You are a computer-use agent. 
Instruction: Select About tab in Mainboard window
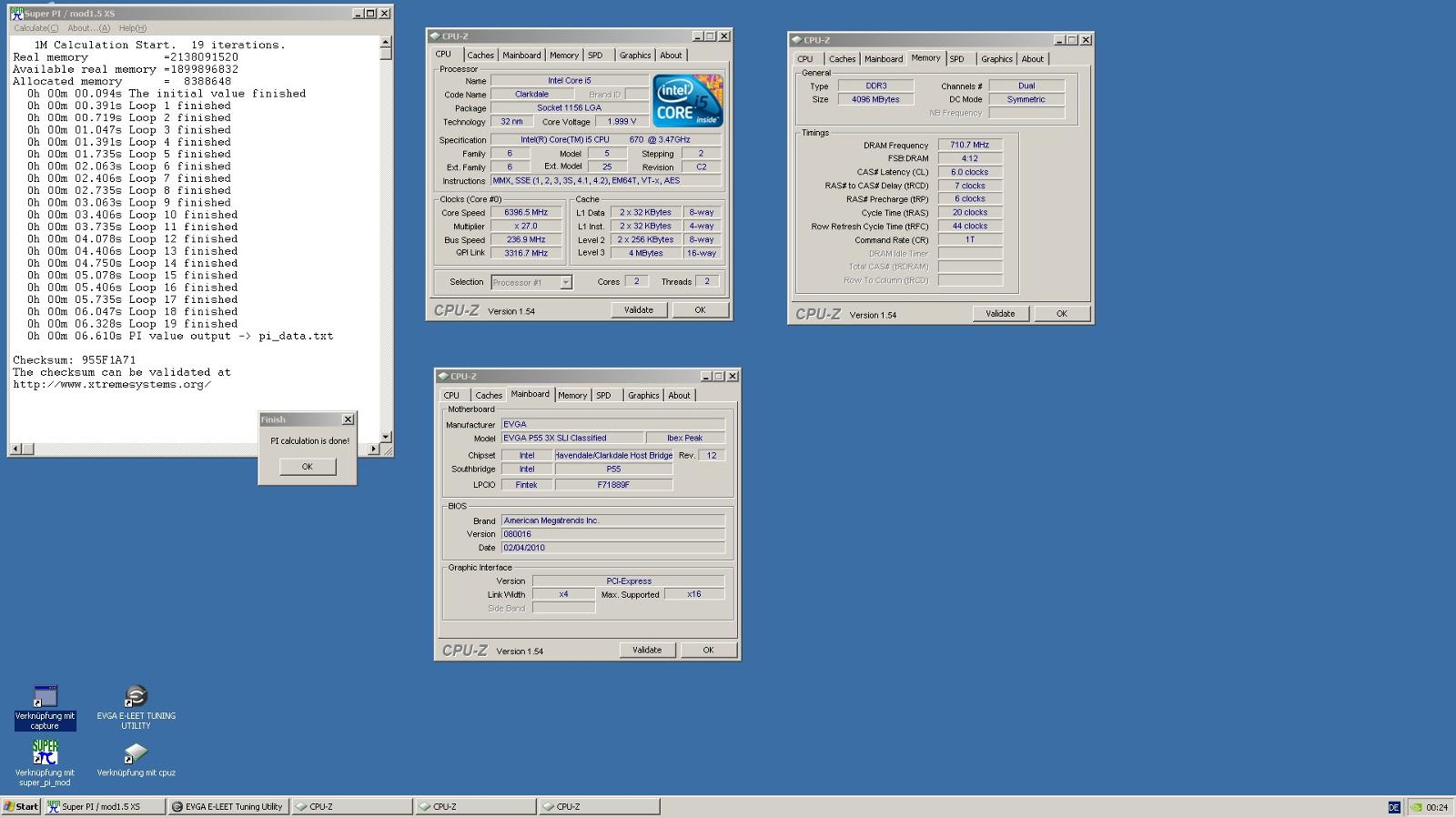(679, 396)
